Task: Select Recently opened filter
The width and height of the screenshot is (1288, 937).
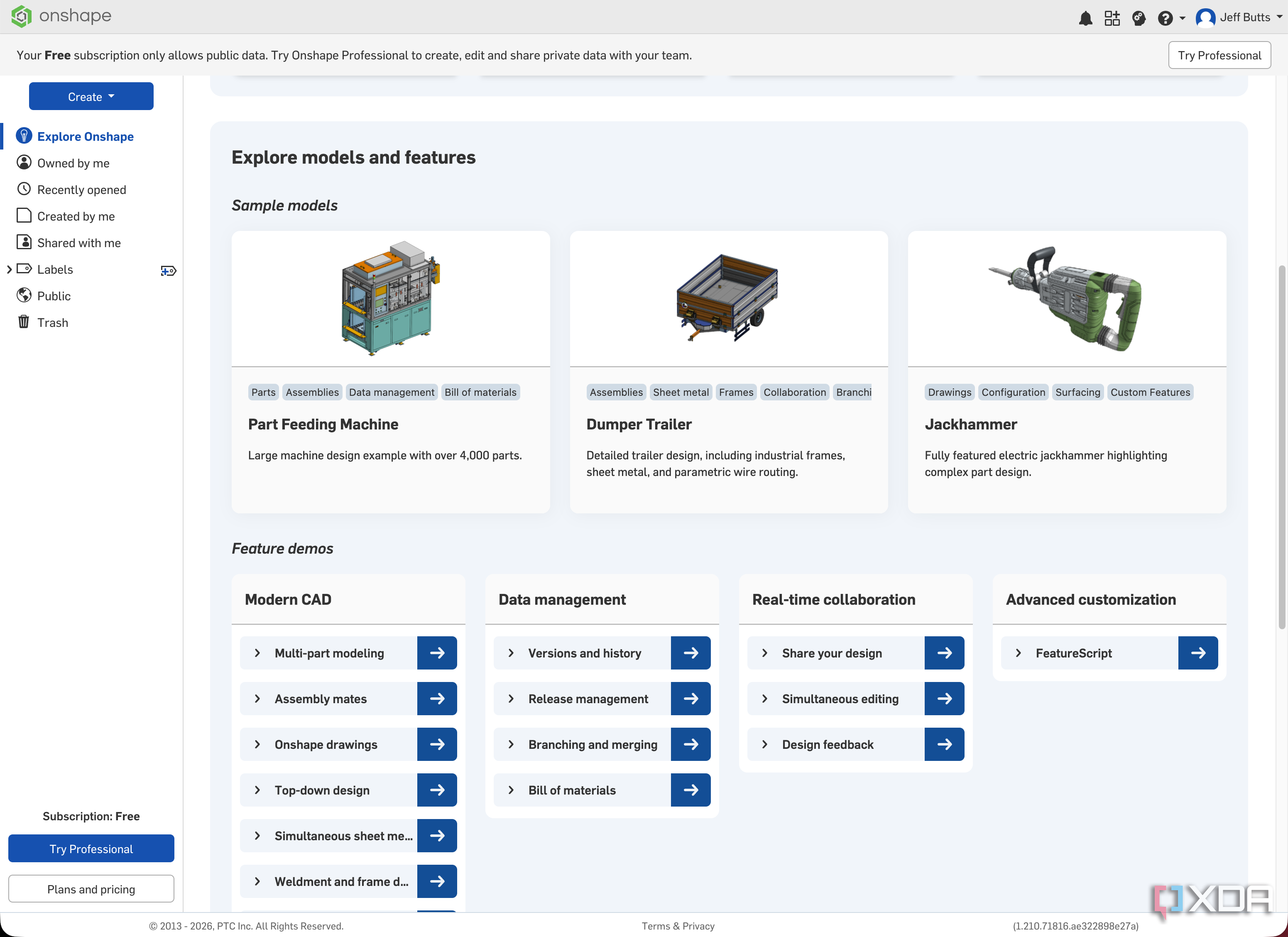Action: pos(81,190)
